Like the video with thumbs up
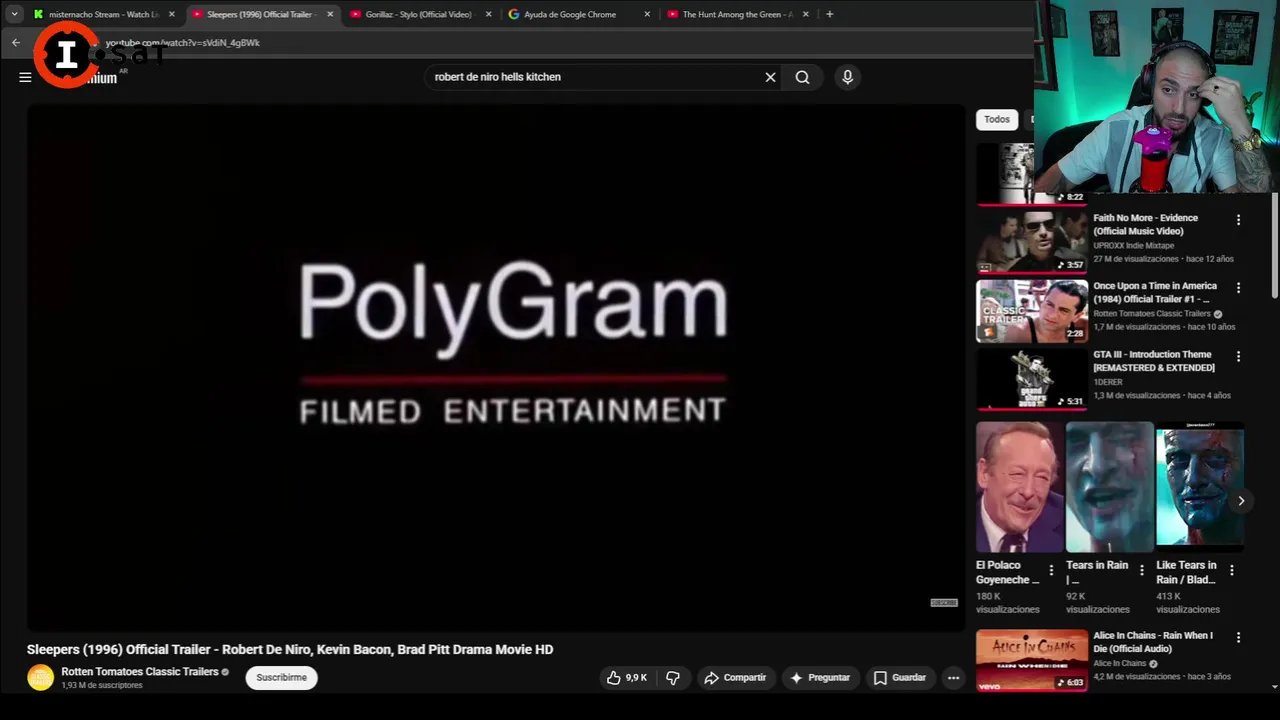1280x720 pixels. [x=627, y=678]
